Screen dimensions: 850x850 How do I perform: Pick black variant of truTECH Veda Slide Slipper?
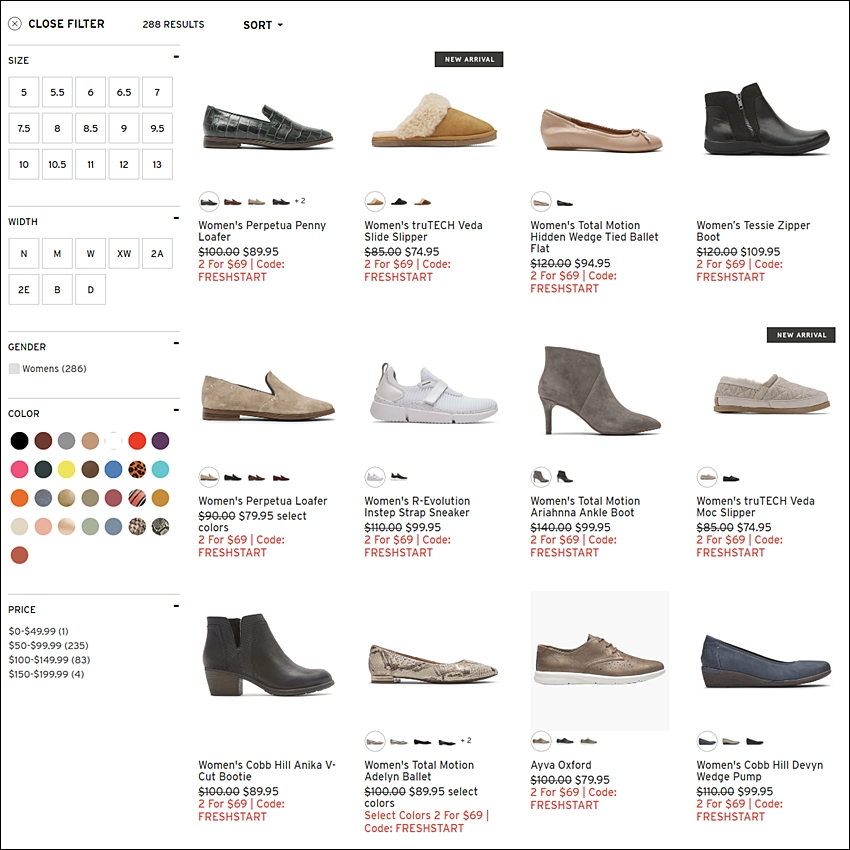(399, 202)
